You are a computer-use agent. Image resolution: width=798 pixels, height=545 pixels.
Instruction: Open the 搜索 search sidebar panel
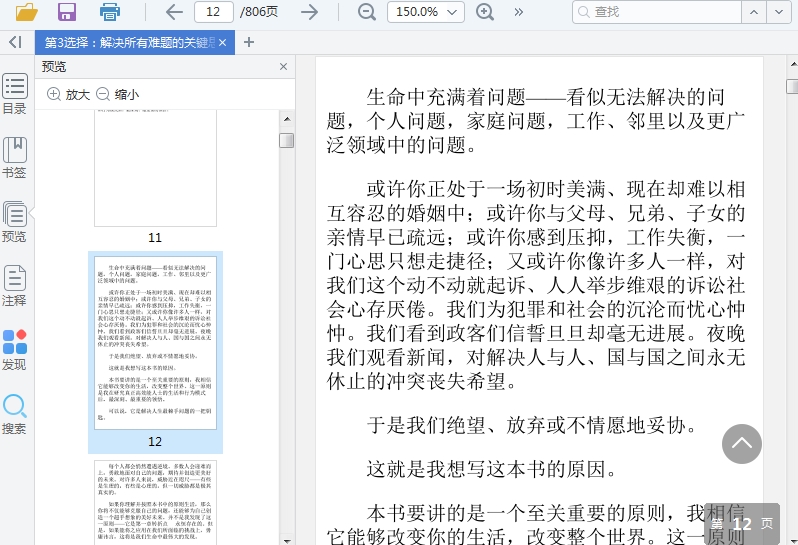click(14, 414)
